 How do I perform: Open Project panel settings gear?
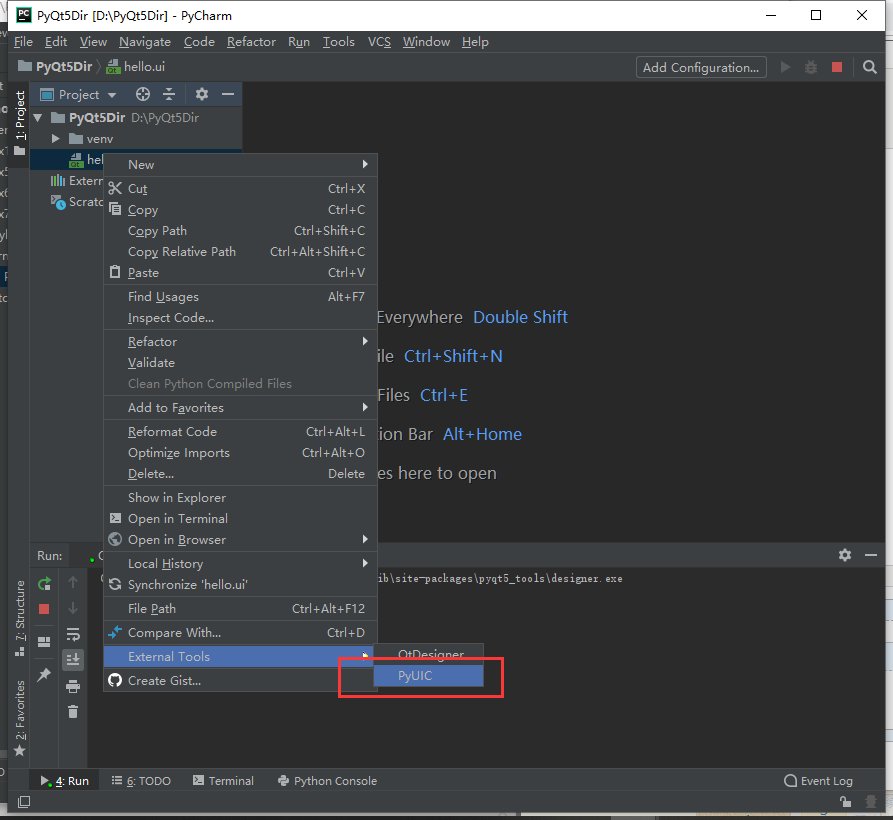[x=202, y=94]
